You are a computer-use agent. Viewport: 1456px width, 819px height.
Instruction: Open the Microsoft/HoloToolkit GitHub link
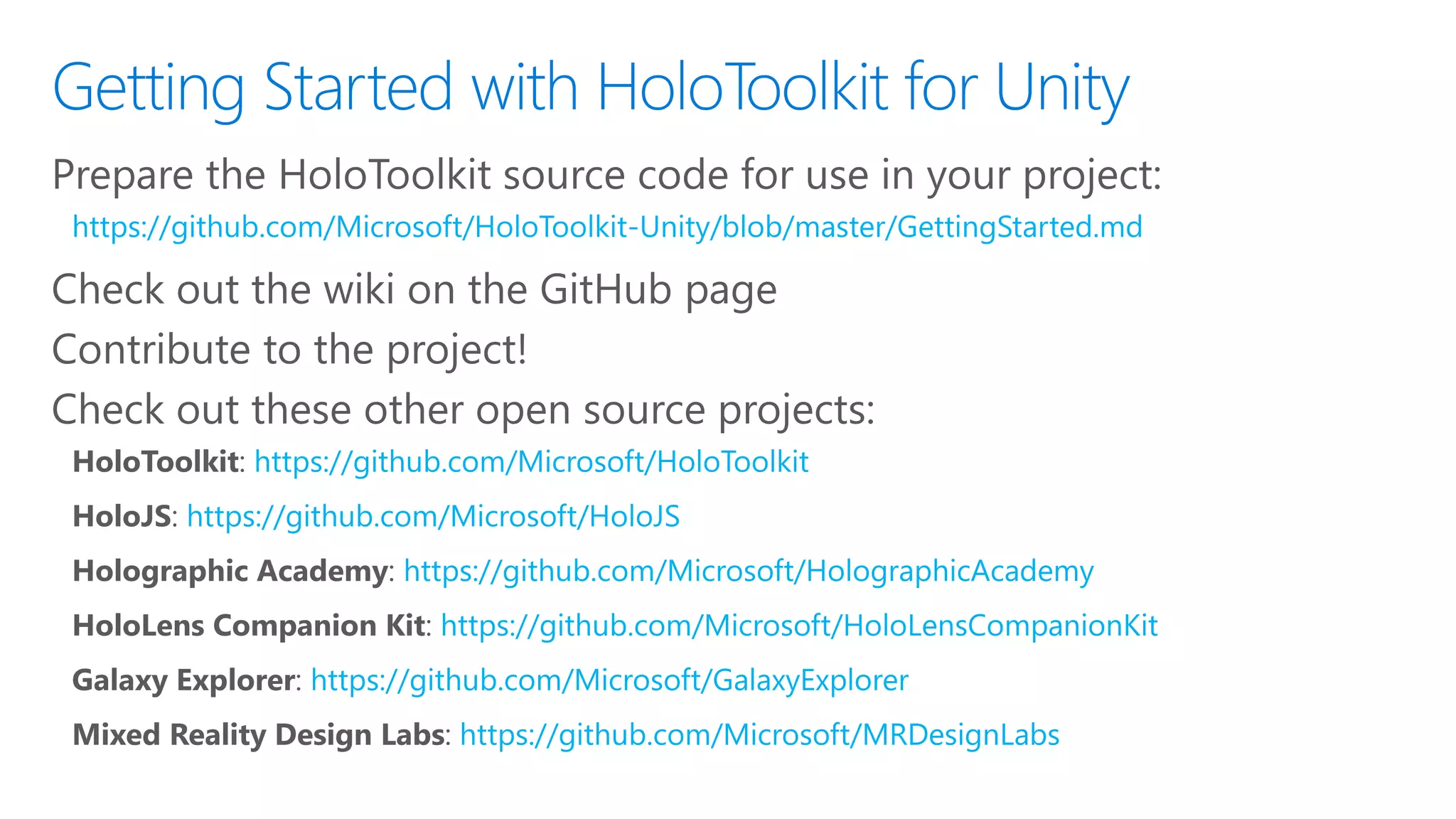click(x=531, y=462)
